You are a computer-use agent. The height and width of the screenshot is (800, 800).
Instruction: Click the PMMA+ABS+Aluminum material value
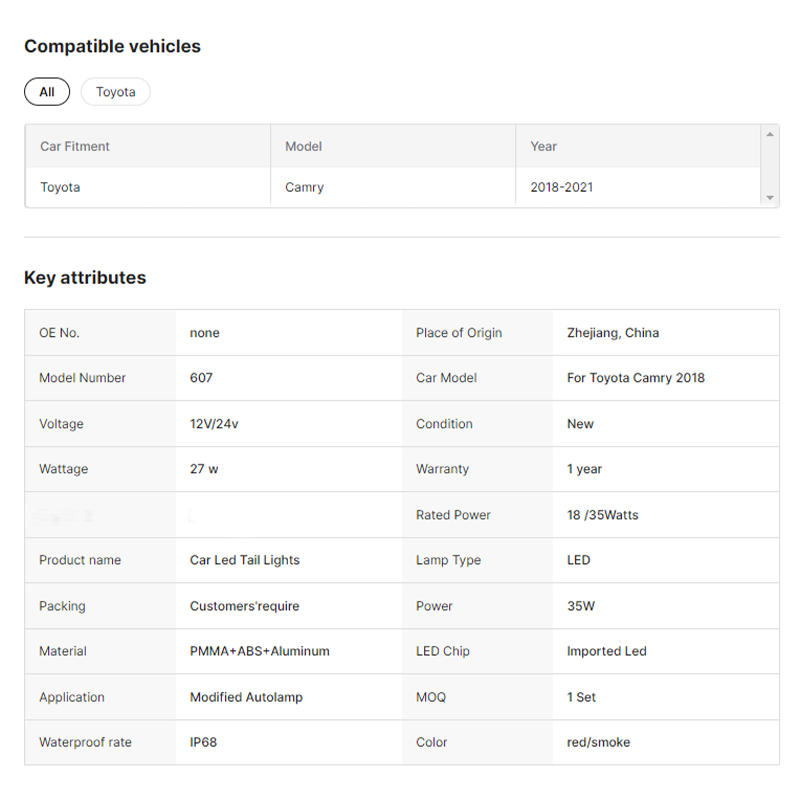click(x=260, y=651)
